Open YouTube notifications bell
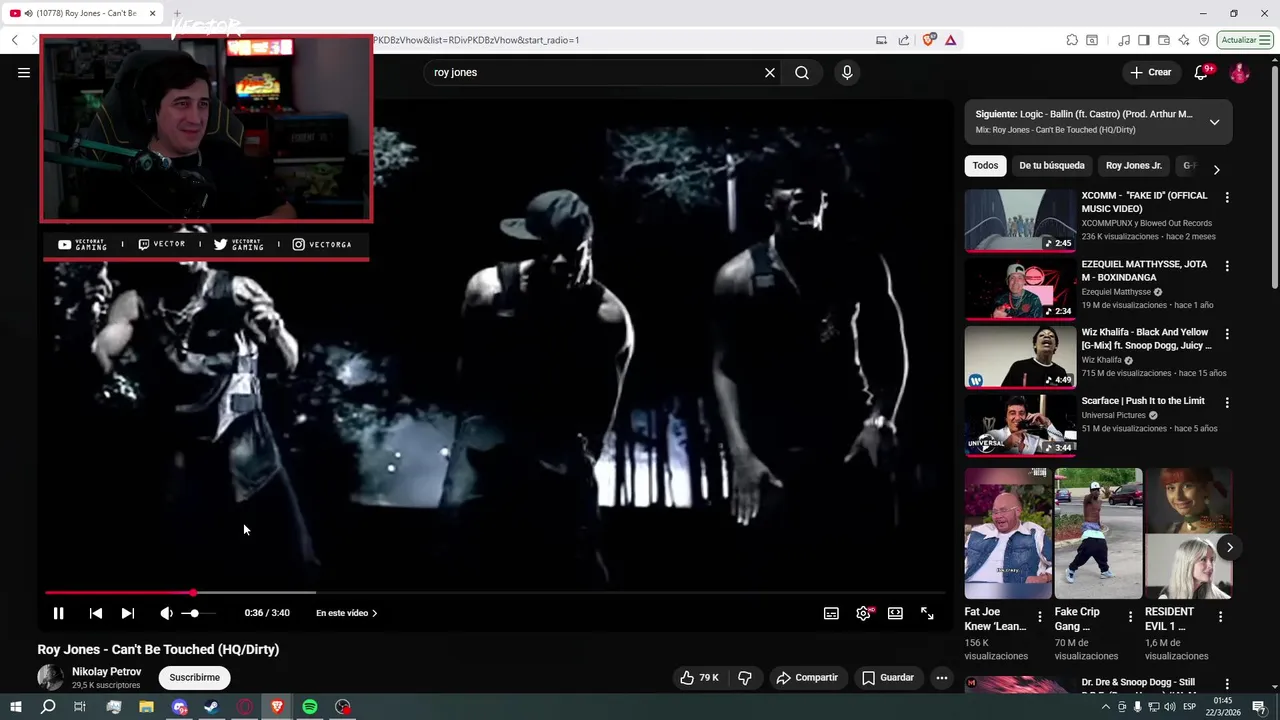Viewport: 1280px width, 720px height. pos(1201,72)
